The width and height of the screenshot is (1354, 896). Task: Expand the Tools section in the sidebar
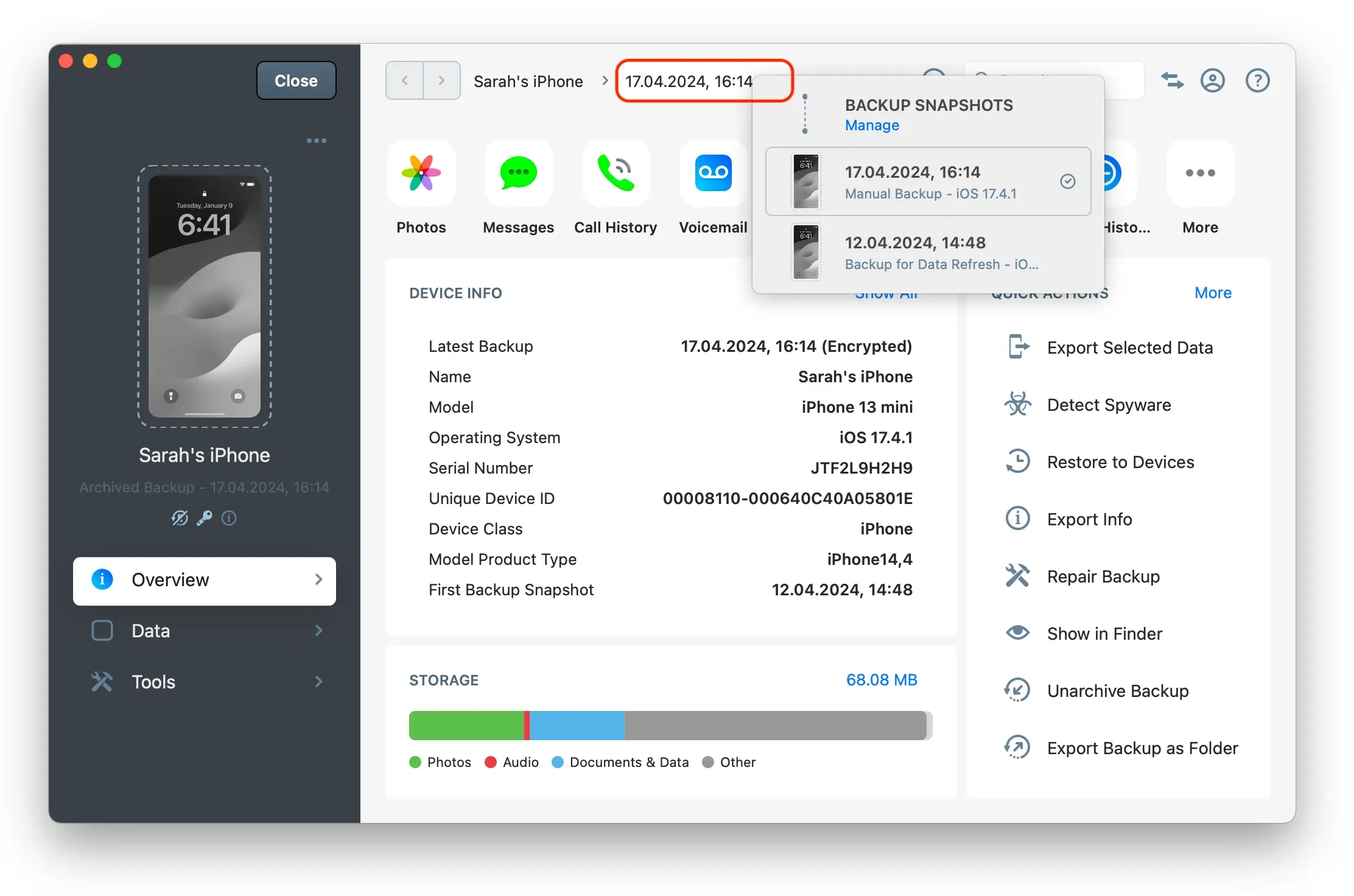tap(204, 681)
